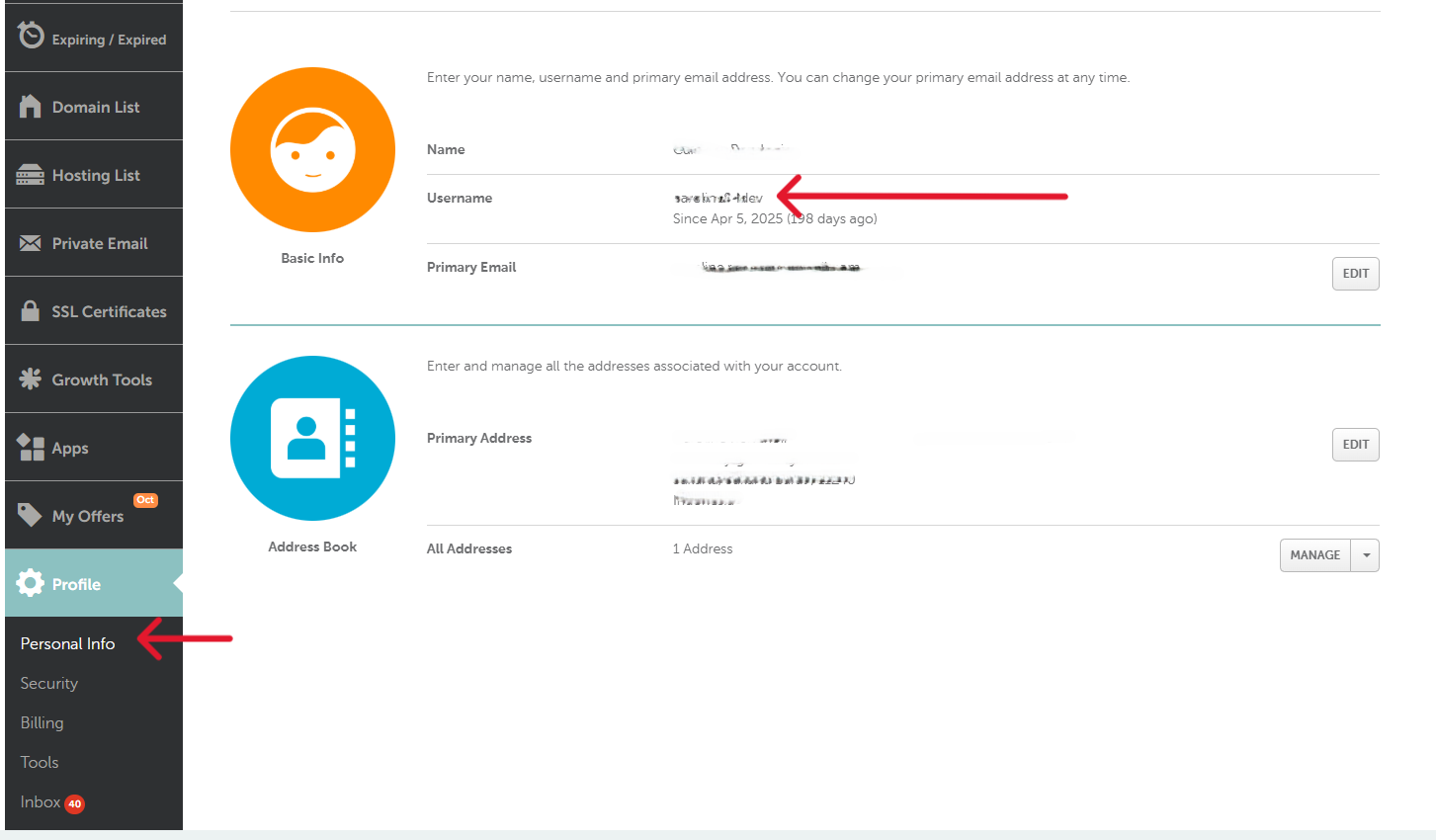The height and width of the screenshot is (840, 1436).
Task: Open the Billing section
Action: point(42,722)
